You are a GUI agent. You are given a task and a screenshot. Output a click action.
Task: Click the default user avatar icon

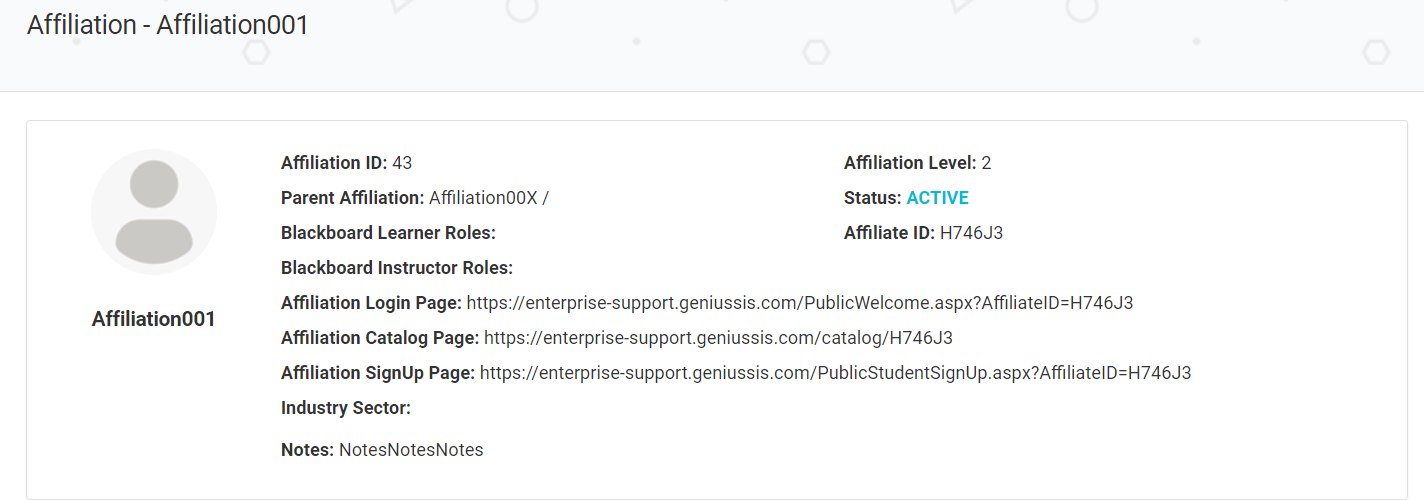[154, 211]
